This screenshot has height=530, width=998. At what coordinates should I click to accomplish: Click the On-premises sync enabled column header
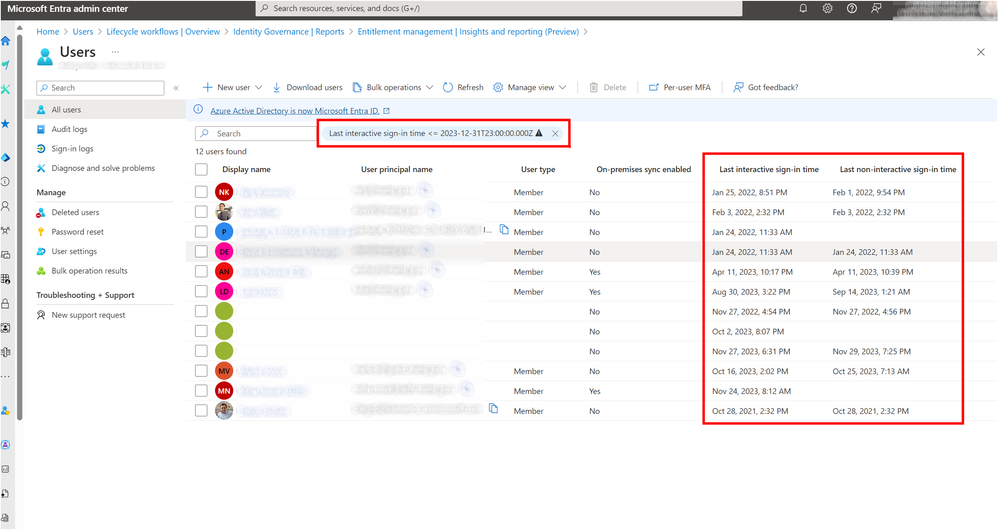pyautogui.click(x=643, y=169)
